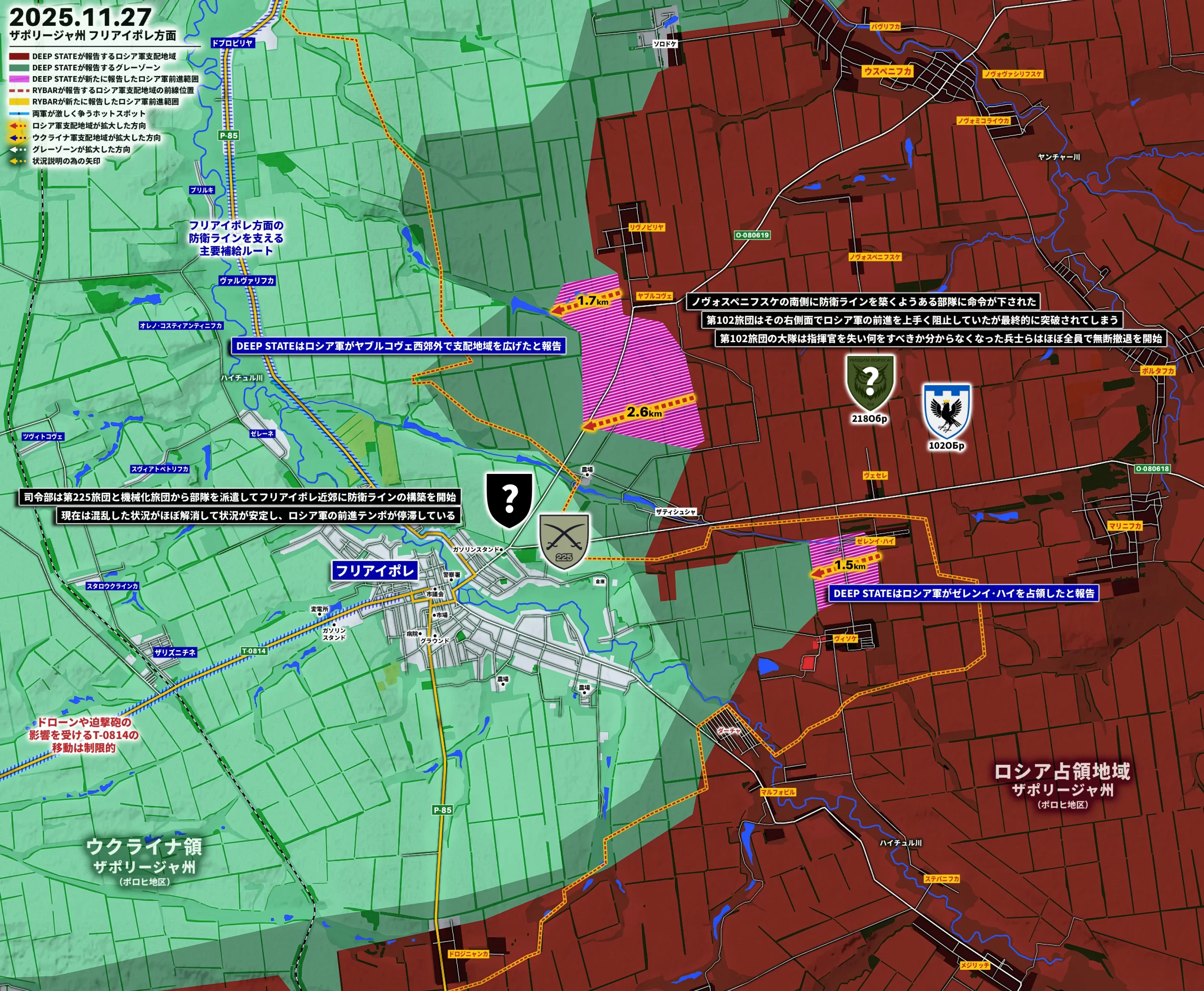Click the T-0814 road marker
The image size is (1204, 991).
[253, 651]
